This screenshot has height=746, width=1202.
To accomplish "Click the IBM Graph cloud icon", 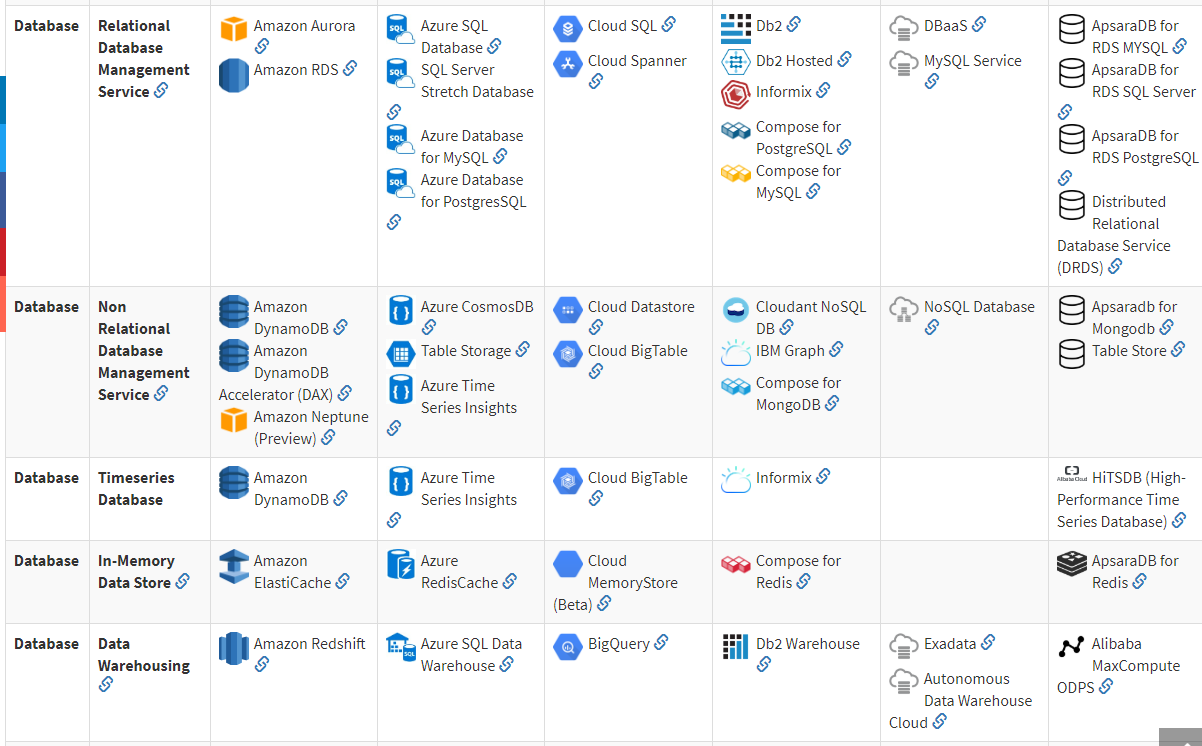I will (x=736, y=352).
